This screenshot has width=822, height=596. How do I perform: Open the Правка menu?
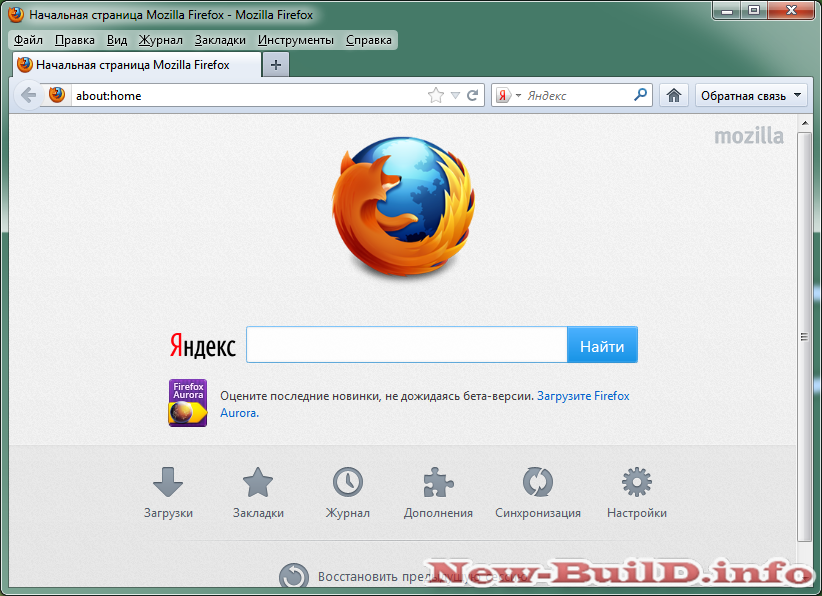[74, 40]
